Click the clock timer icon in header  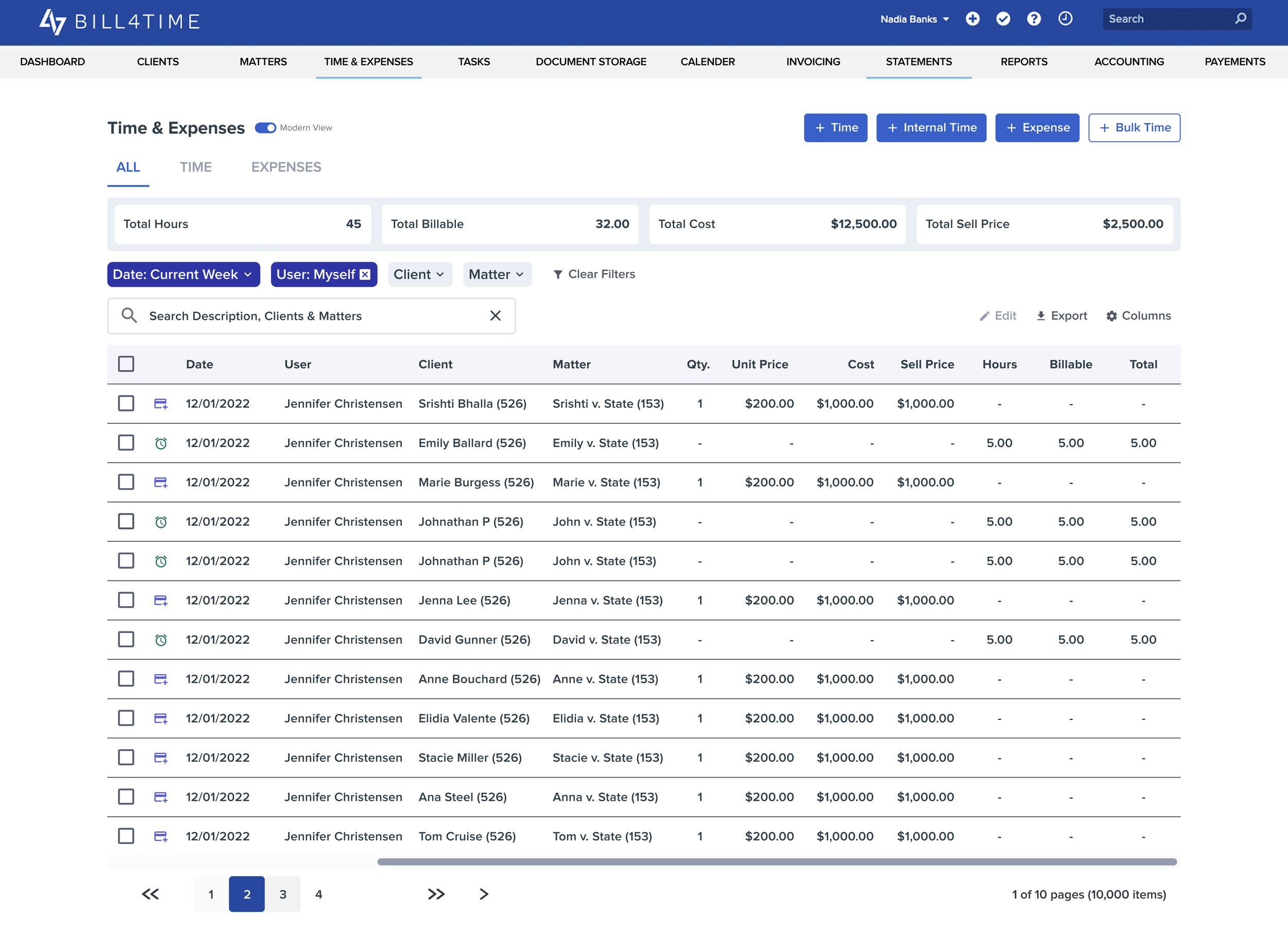(1065, 19)
